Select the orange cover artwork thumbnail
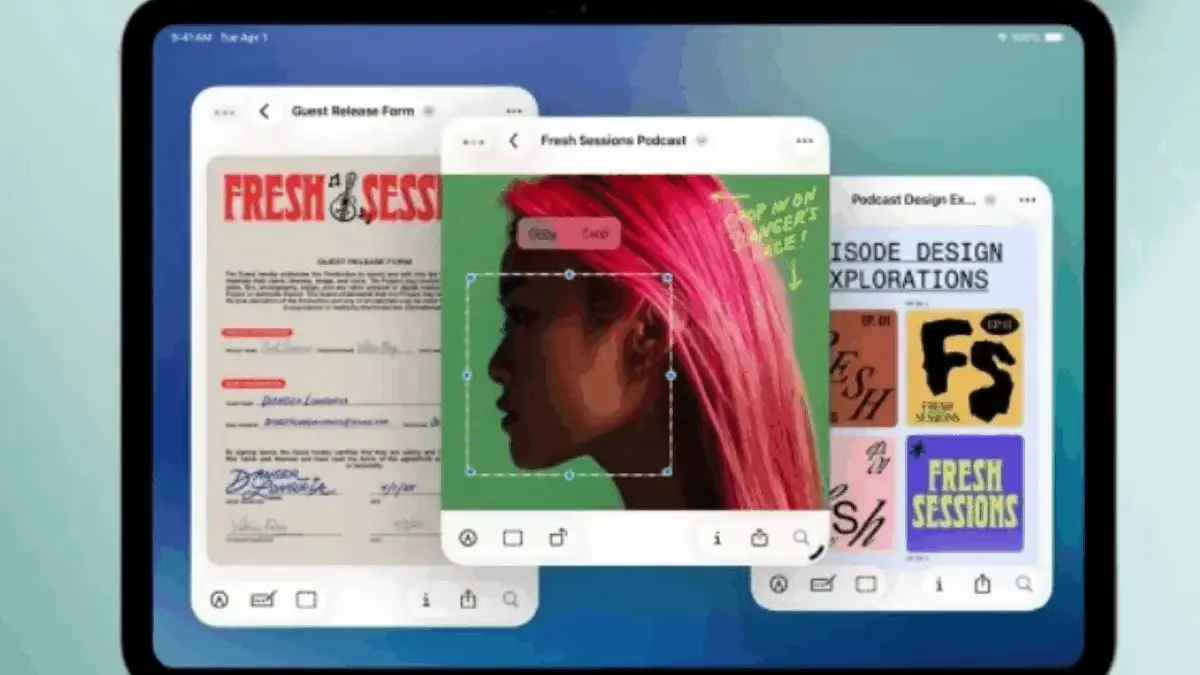The height and width of the screenshot is (675, 1200). 863,367
